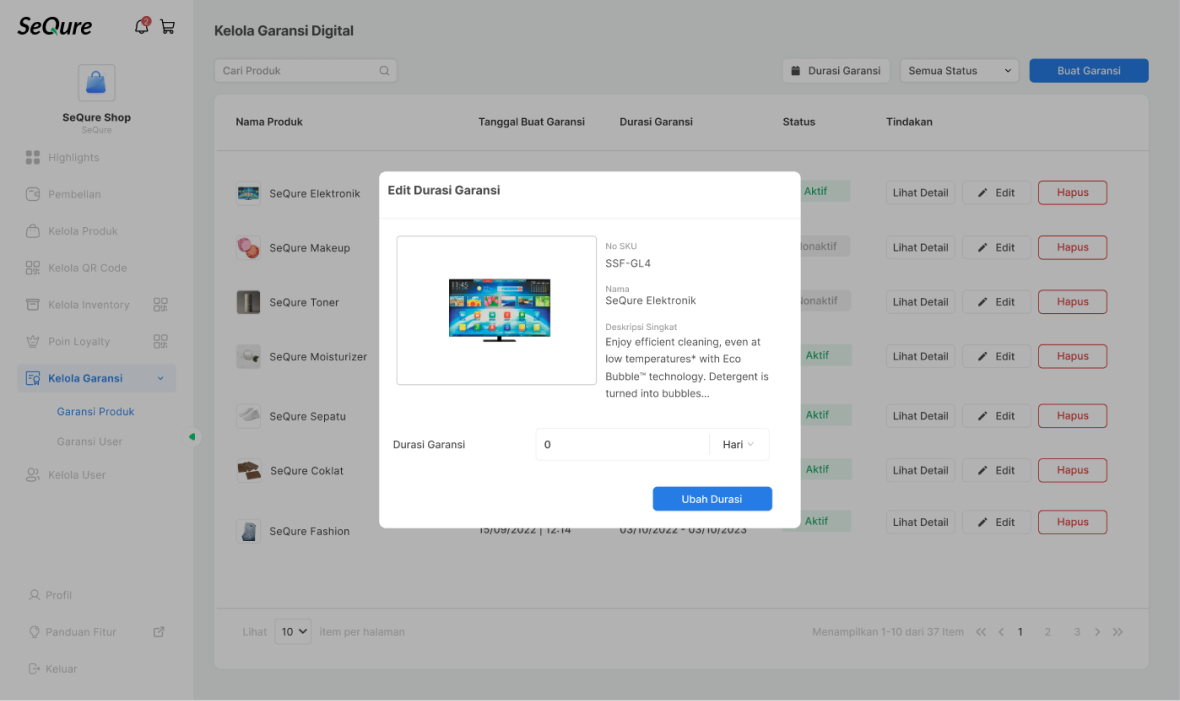Click Buat Garansi button

(x=1089, y=71)
